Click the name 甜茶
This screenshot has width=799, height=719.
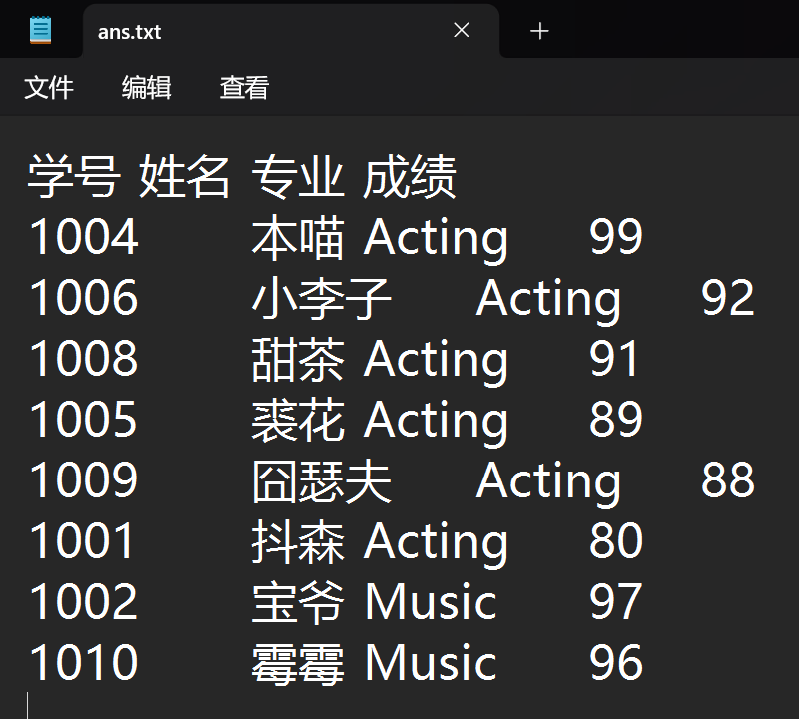coord(298,359)
